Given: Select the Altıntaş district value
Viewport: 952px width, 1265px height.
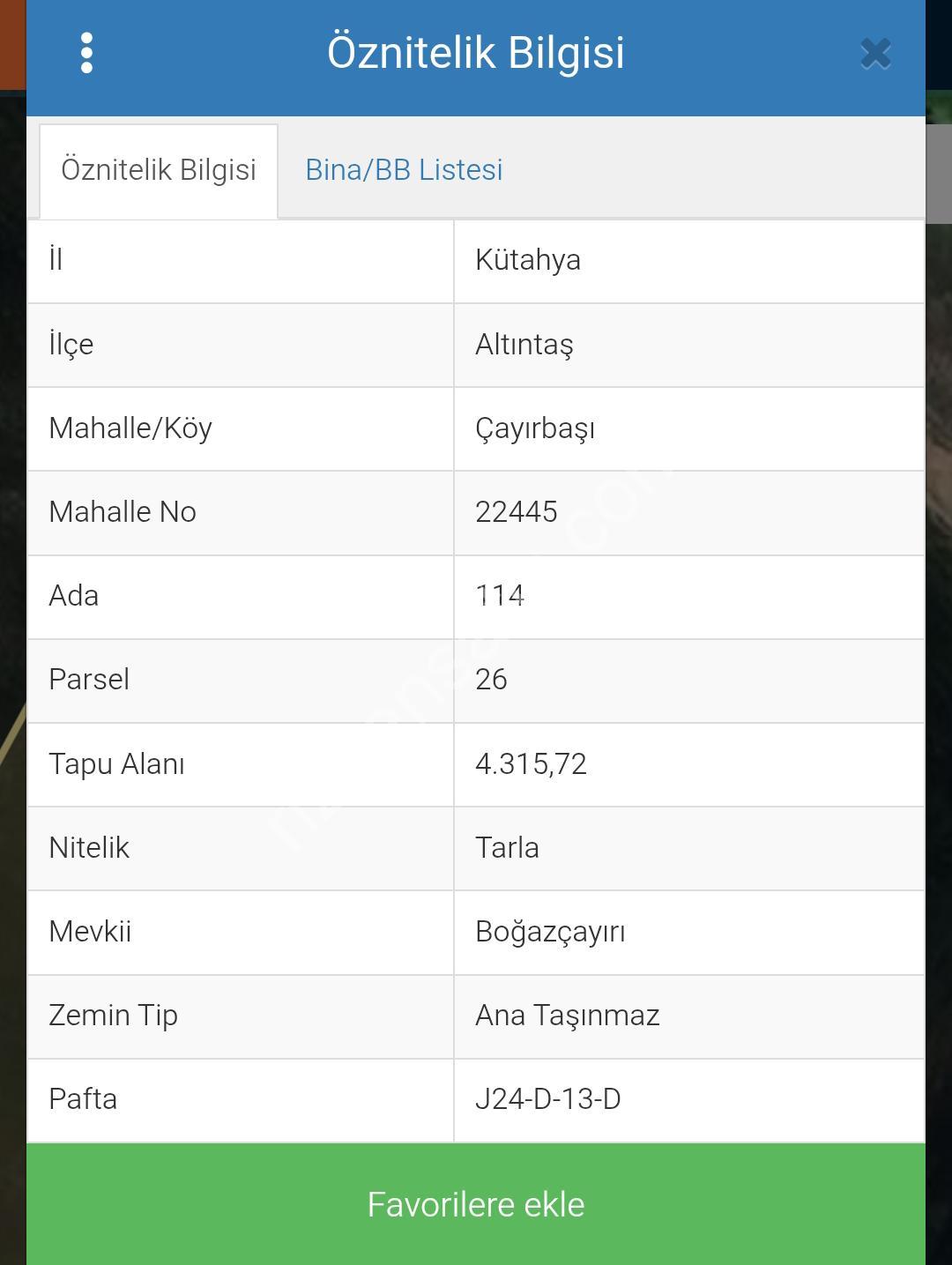Looking at the screenshot, I should click(524, 345).
